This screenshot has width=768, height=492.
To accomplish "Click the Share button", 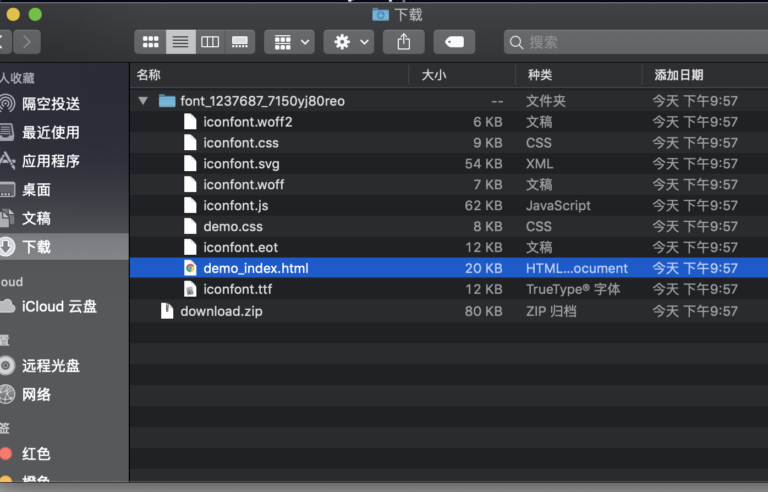I will [404, 42].
